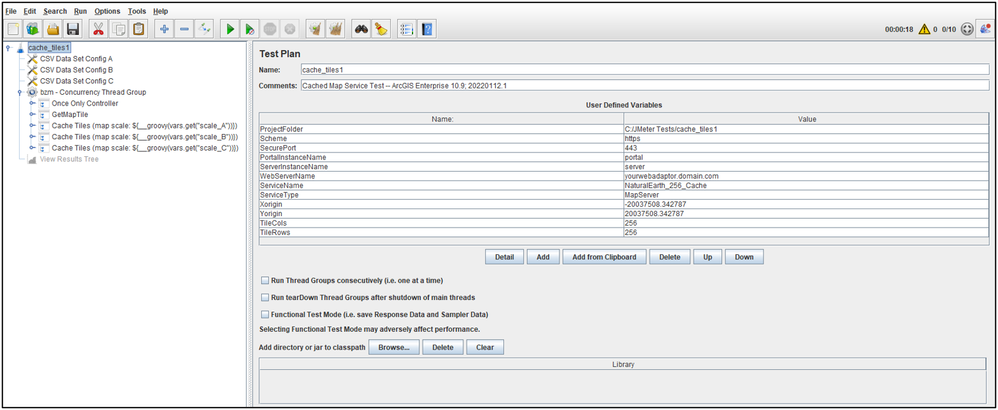Click Delete button next to Browse
Image resolution: width=998 pixels, height=410 pixels.
443,348
